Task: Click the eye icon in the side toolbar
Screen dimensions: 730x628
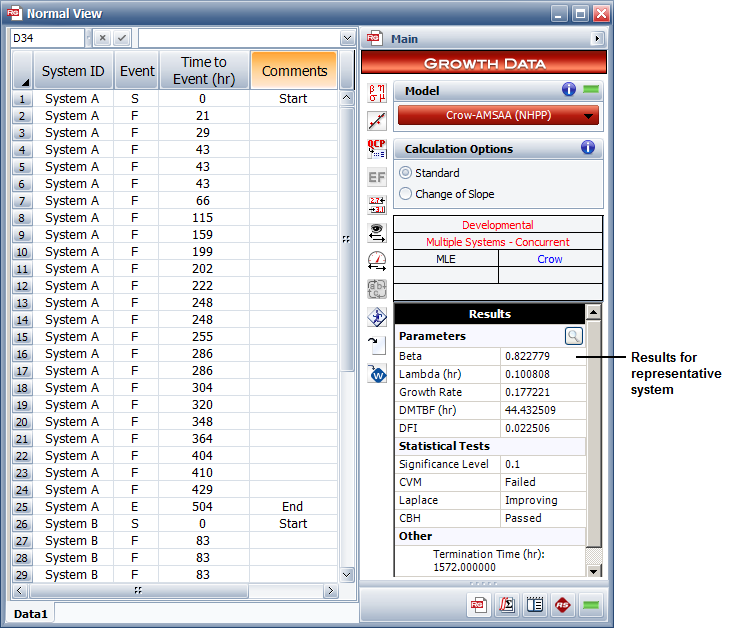Action: click(x=377, y=233)
